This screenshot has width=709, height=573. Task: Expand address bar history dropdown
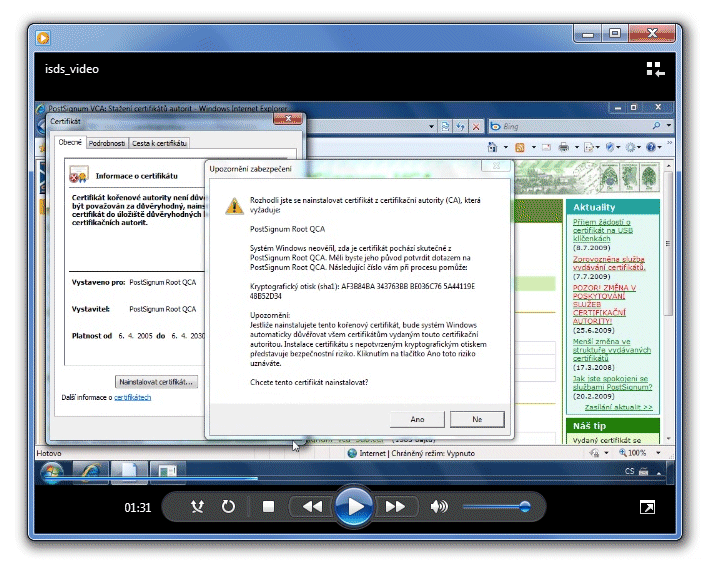[x=432, y=127]
